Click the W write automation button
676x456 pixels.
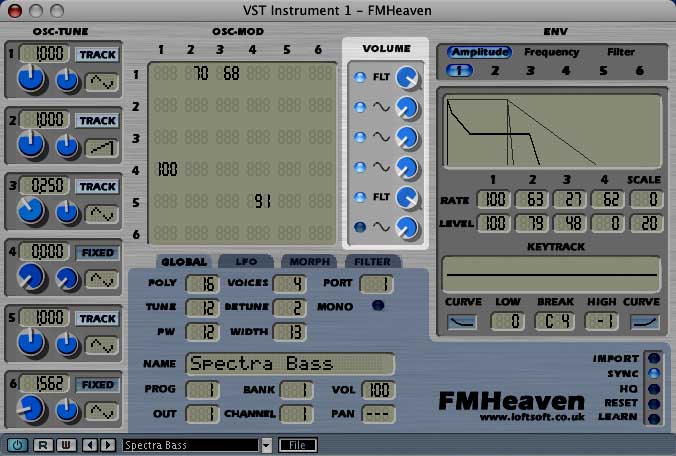pos(66,445)
